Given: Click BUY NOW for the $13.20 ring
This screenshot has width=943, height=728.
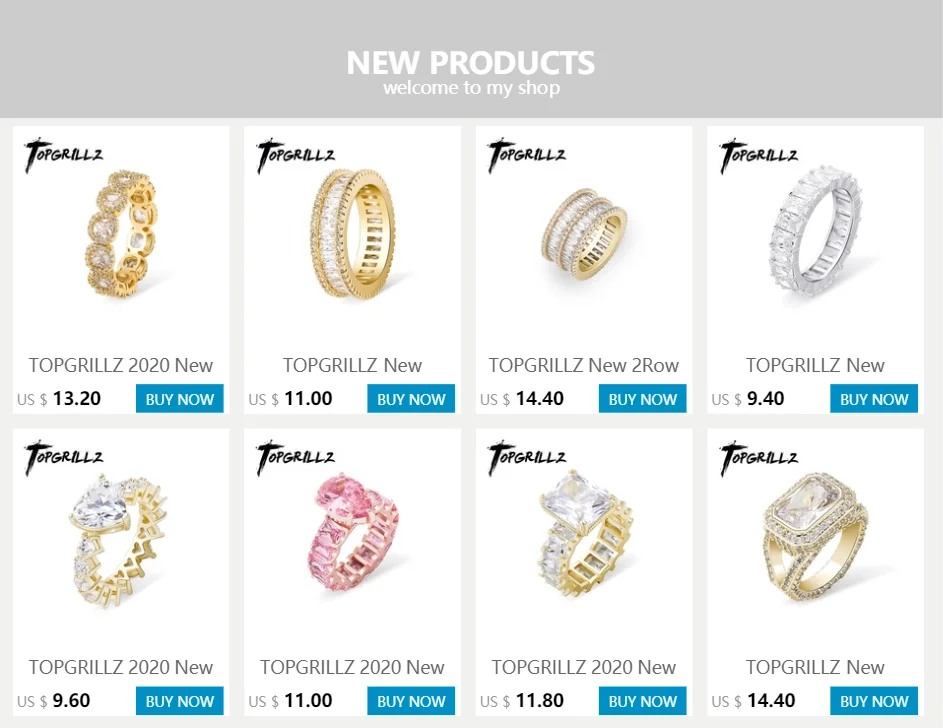Looking at the screenshot, I should pyautogui.click(x=179, y=399).
